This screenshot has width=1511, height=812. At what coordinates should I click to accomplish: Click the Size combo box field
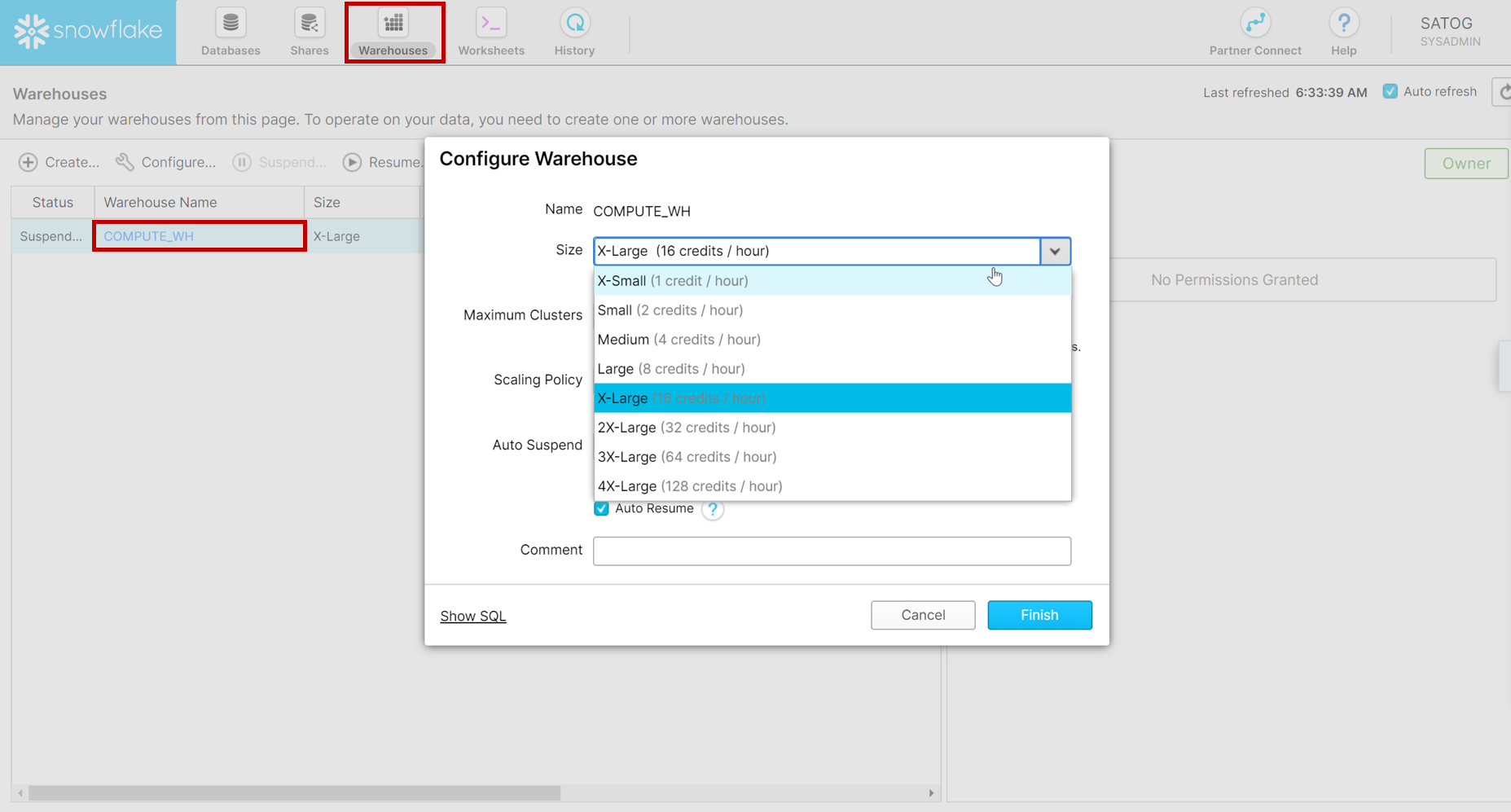click(x=817, y=251)
